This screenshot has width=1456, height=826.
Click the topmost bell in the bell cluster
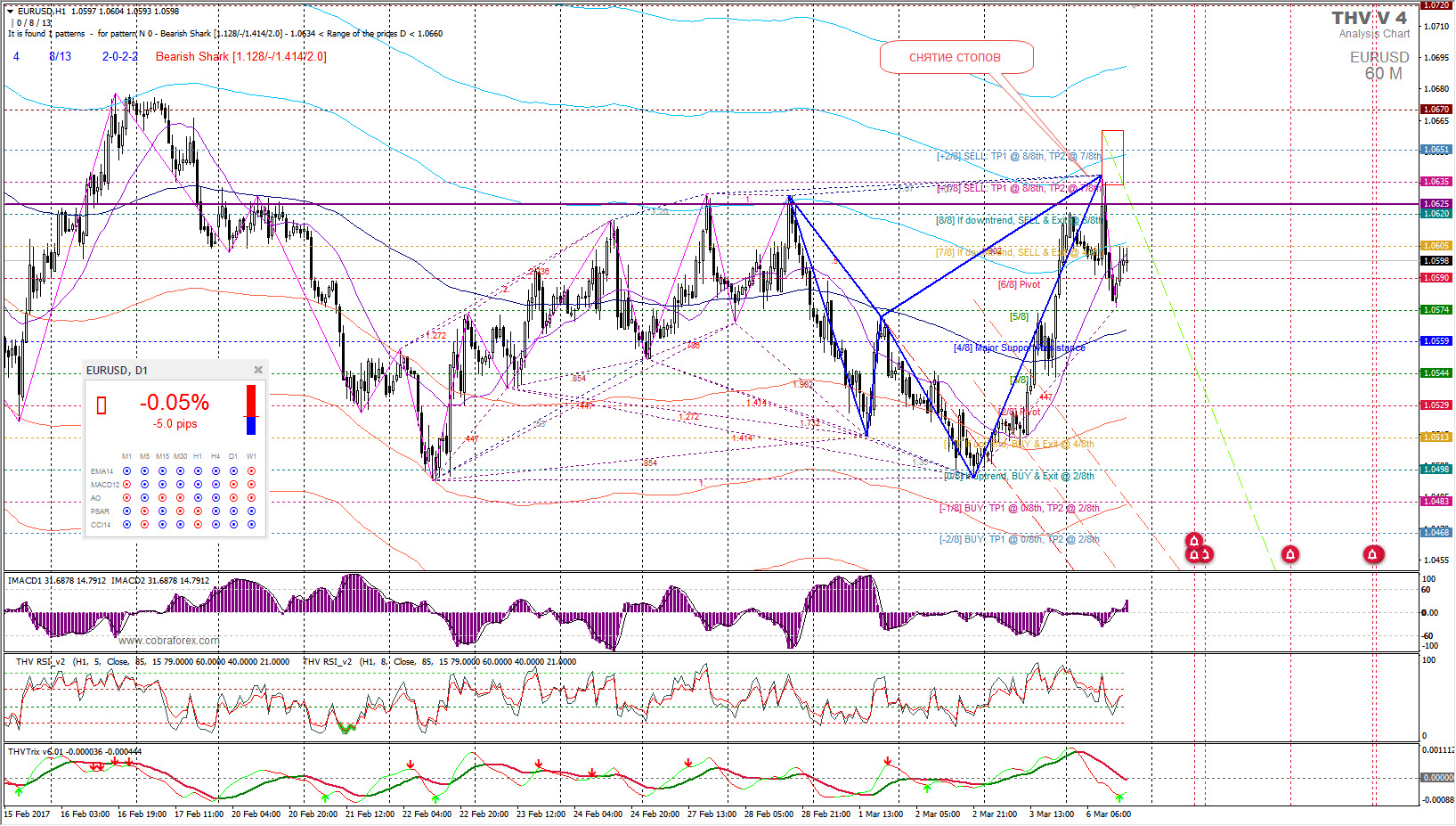click(1194, 540)
